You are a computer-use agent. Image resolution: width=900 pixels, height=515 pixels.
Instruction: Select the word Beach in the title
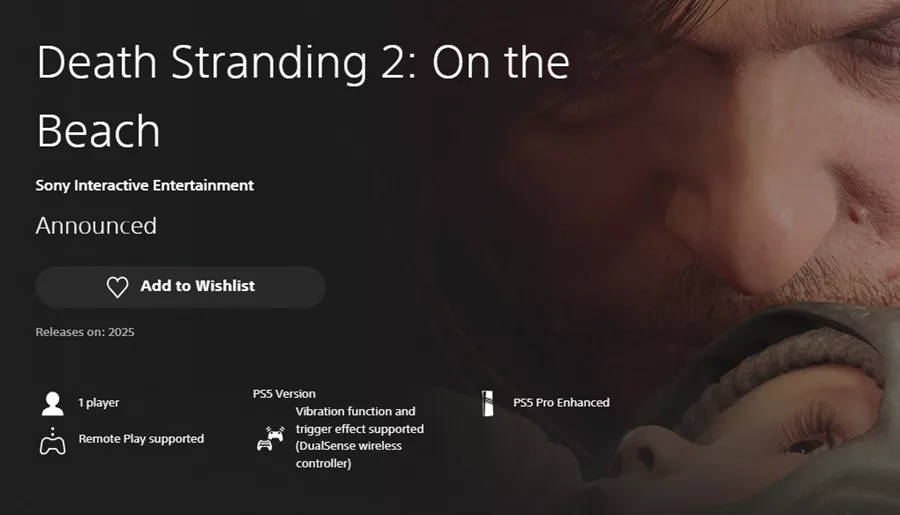coord(98,131)
